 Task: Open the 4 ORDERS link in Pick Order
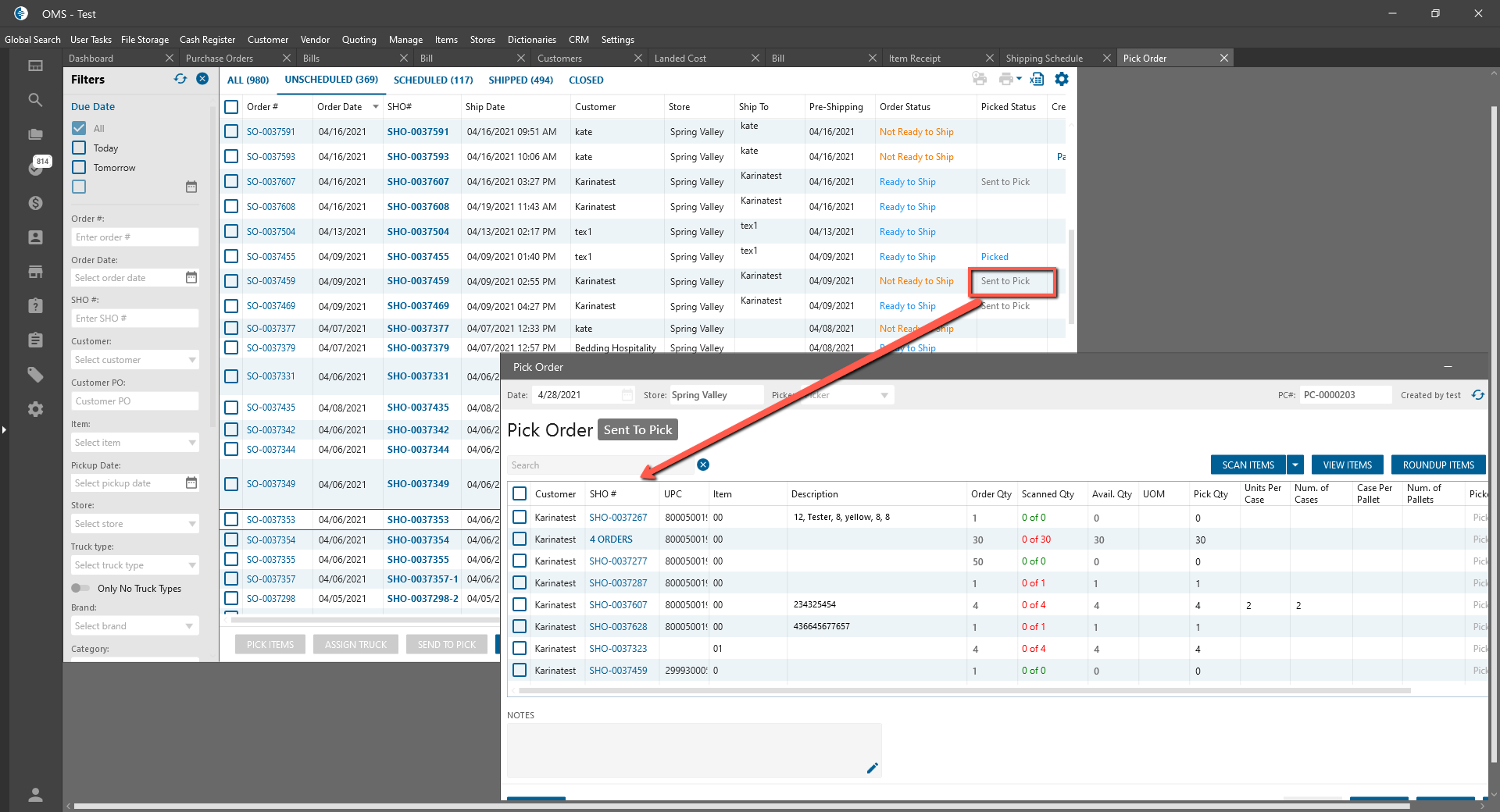(x=611, y=540)
